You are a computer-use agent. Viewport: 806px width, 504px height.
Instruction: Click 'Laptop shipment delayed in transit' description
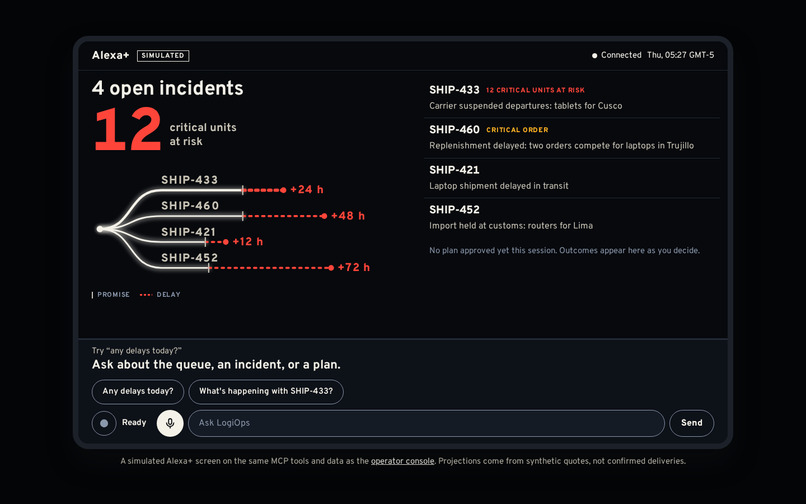499,186
